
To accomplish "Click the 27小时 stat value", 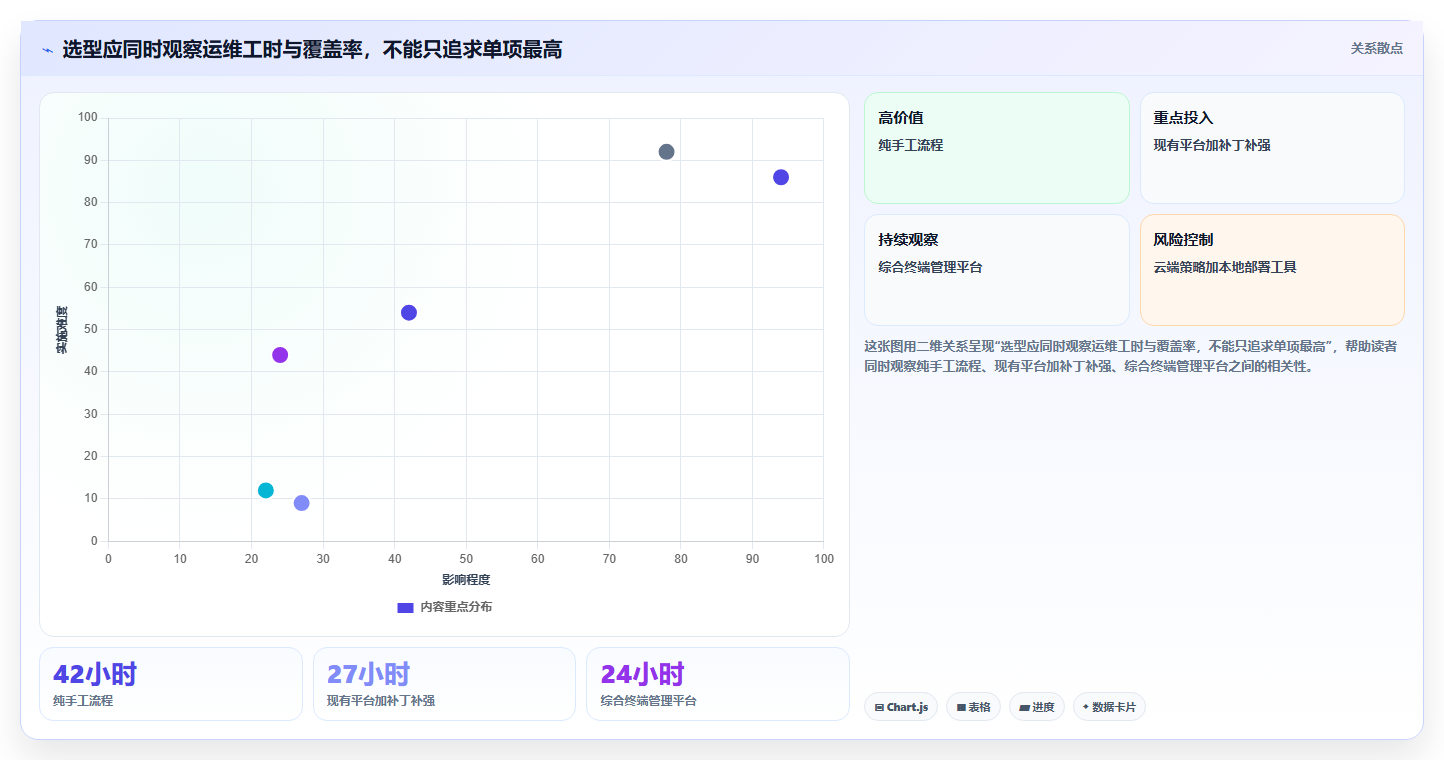I will 369,674.
